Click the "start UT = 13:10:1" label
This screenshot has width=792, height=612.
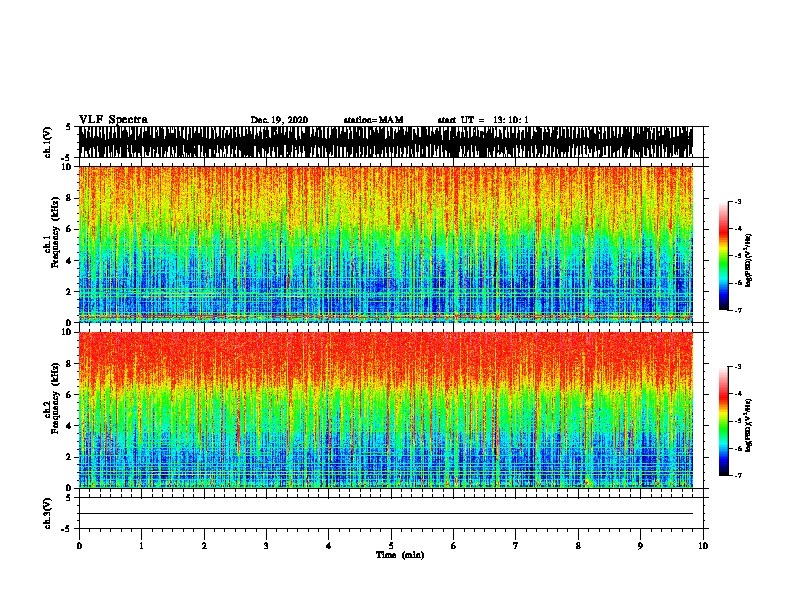(x=483, y=120)
